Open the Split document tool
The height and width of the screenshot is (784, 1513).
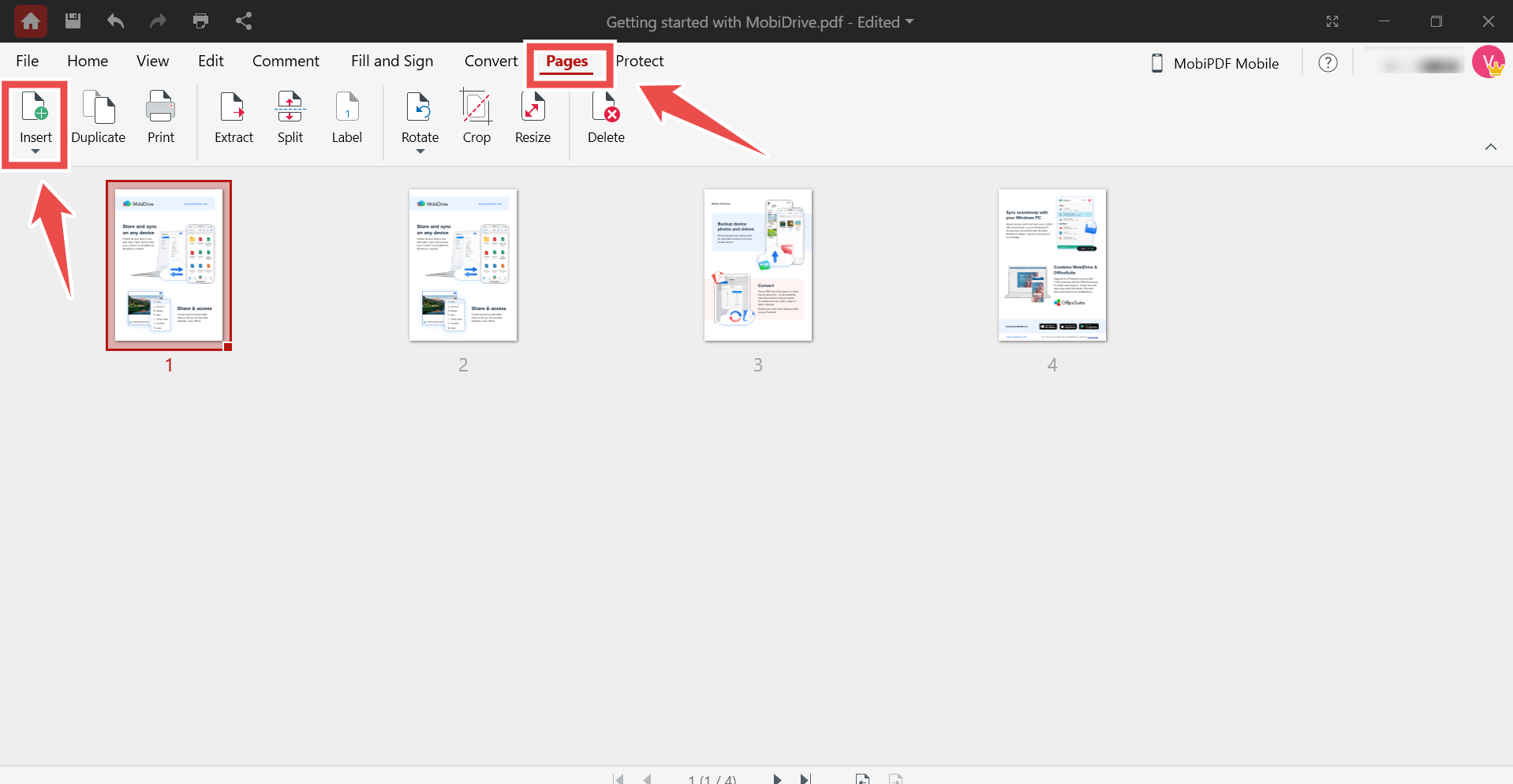[x=290, y=117]
